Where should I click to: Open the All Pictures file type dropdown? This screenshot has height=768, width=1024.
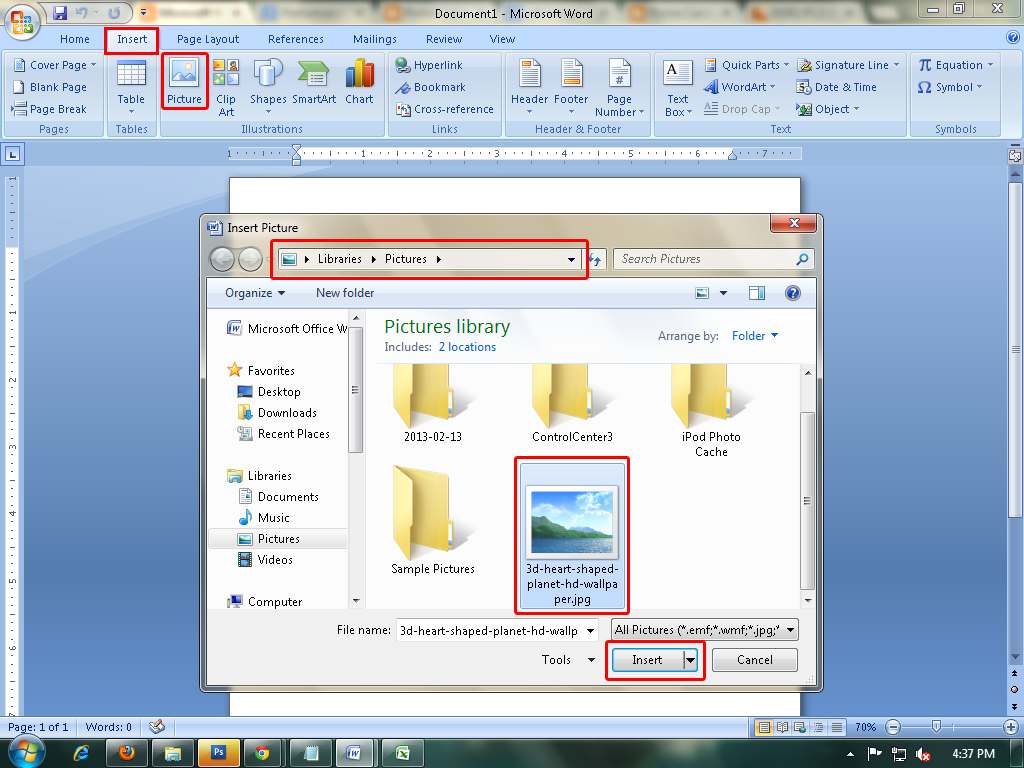click(x=700, y=630)
